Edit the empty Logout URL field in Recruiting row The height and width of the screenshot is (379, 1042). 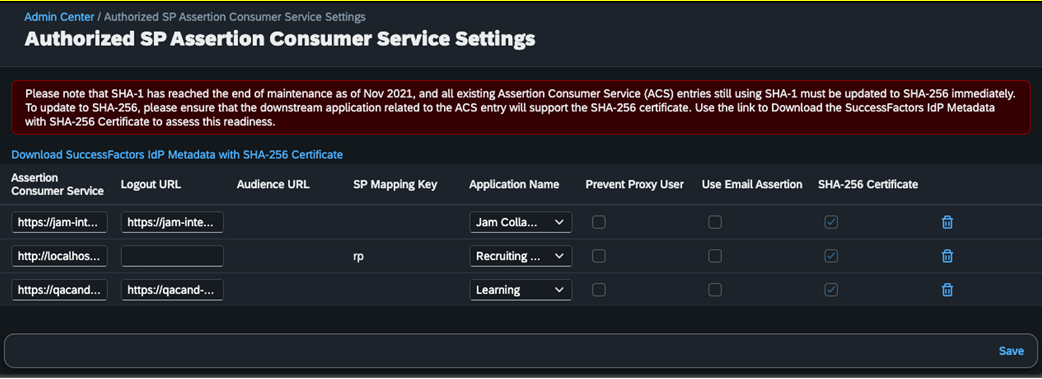point(172,256)
